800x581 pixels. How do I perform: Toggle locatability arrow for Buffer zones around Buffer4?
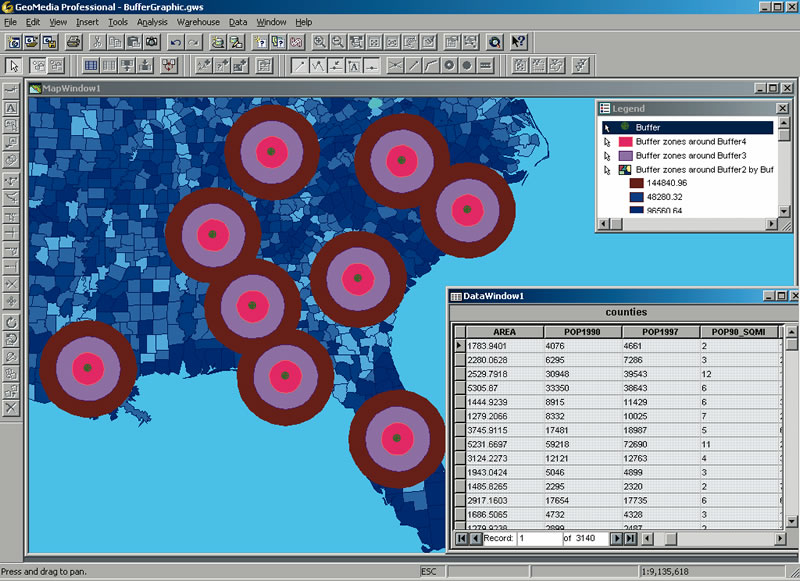[607, 142]
